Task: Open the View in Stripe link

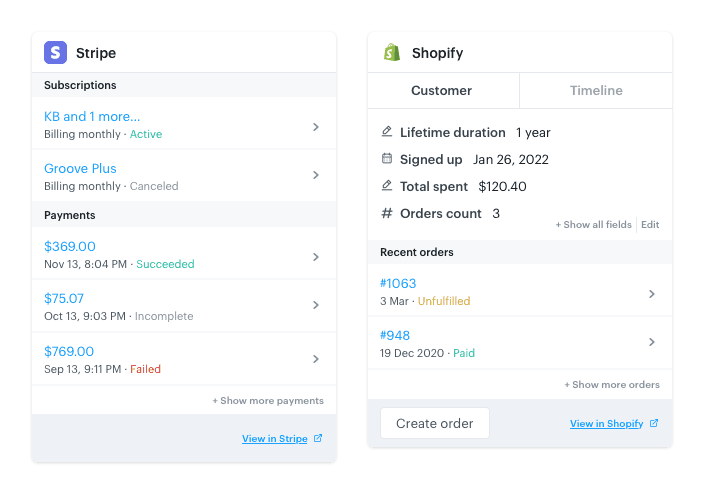Action: click(274, 438)
